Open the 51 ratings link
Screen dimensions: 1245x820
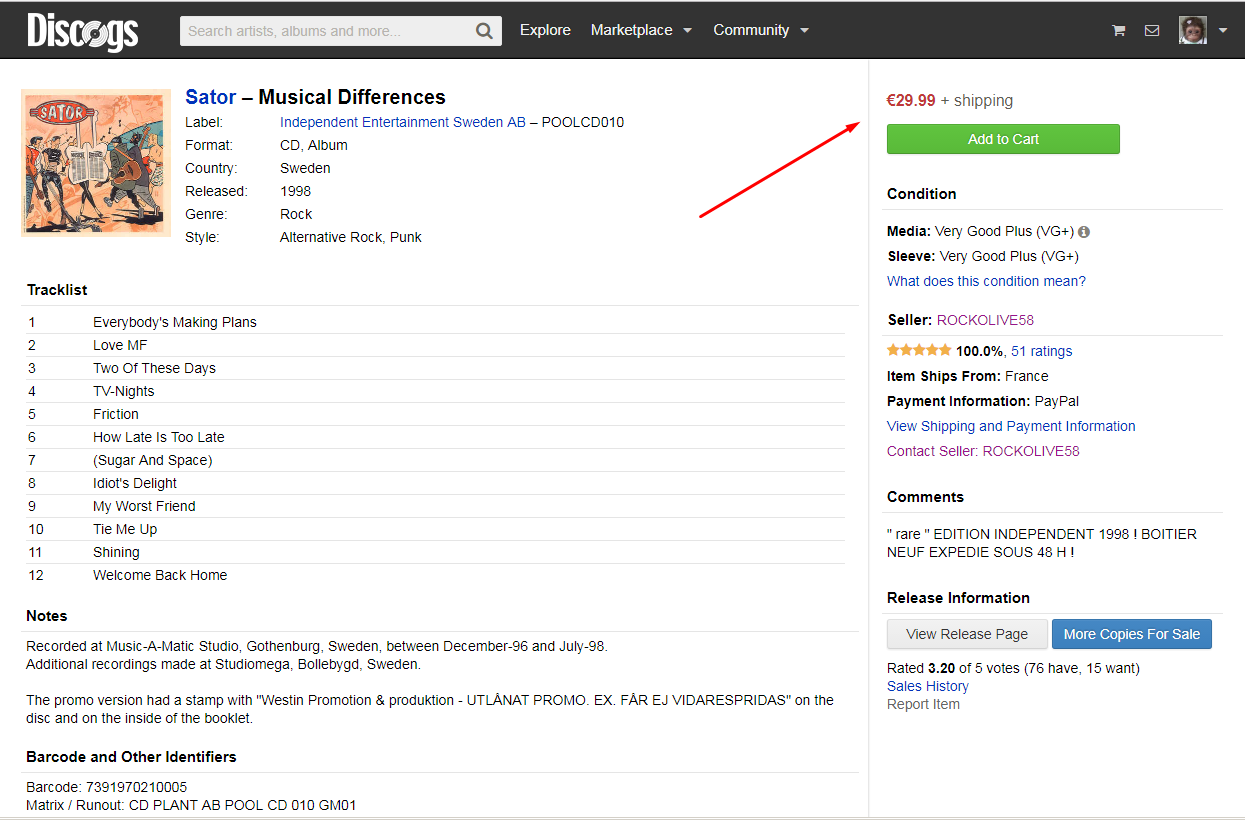pos(1041,351)
